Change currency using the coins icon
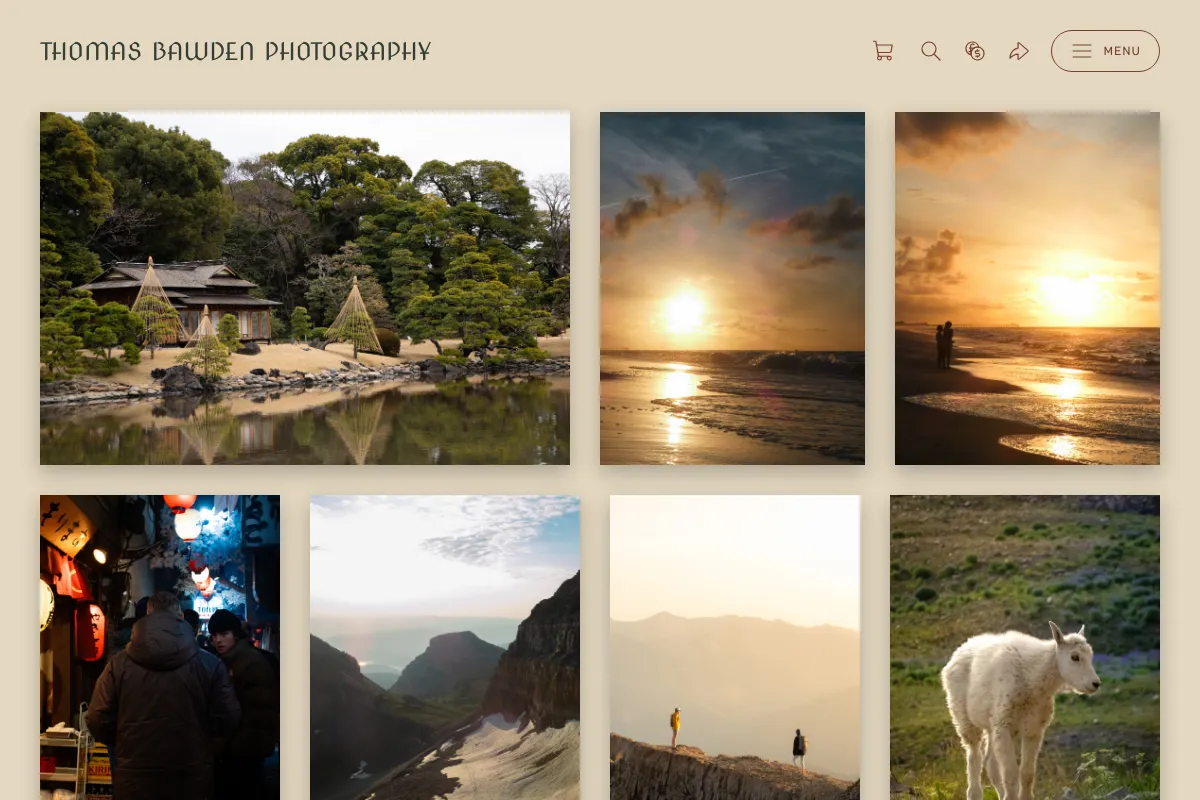Screen dimensions: 1200x800 (x=975, y=51)
